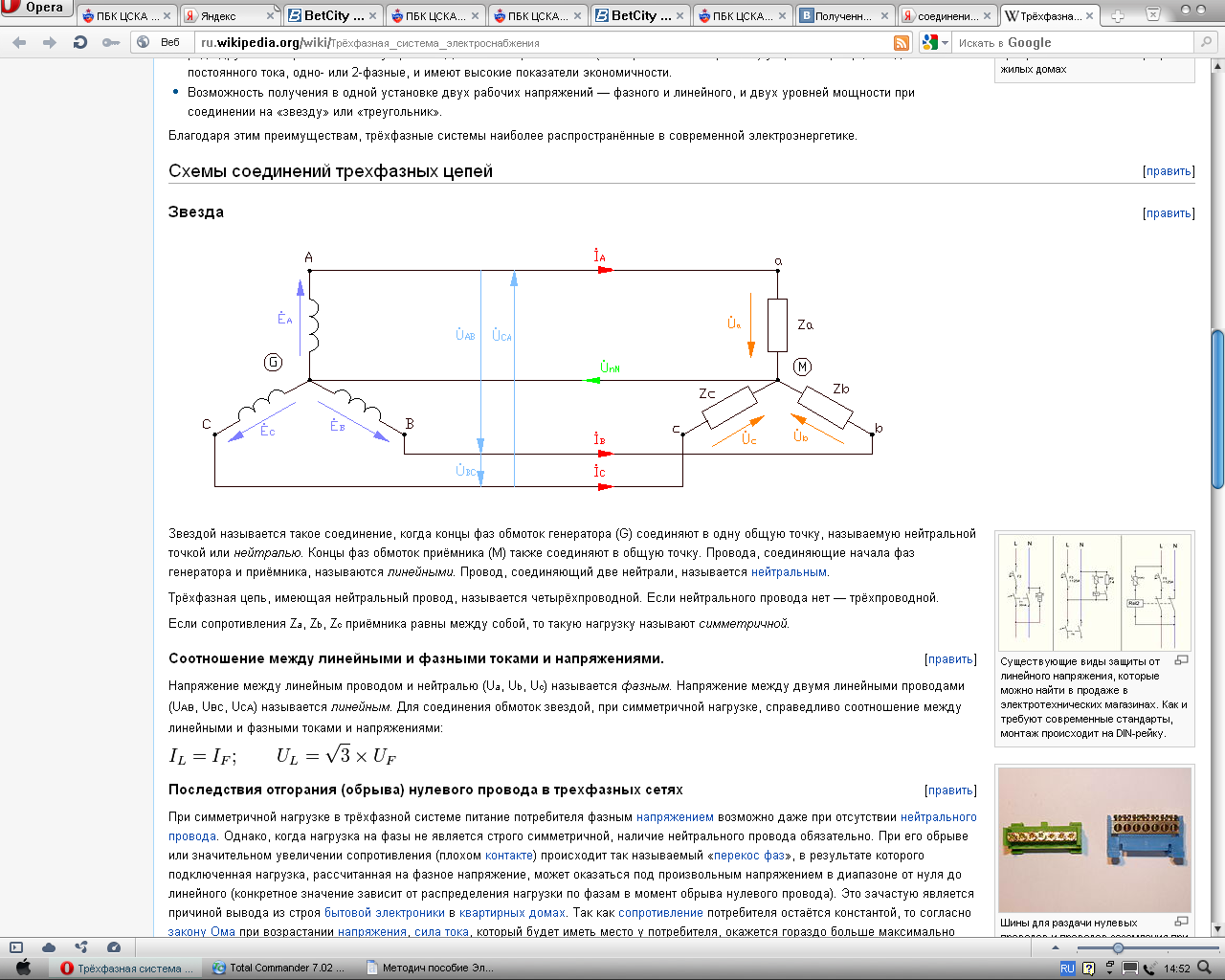Open the сила тока link
The height and width of the screenshot is (980, 1225).
[x=442, y=932]
